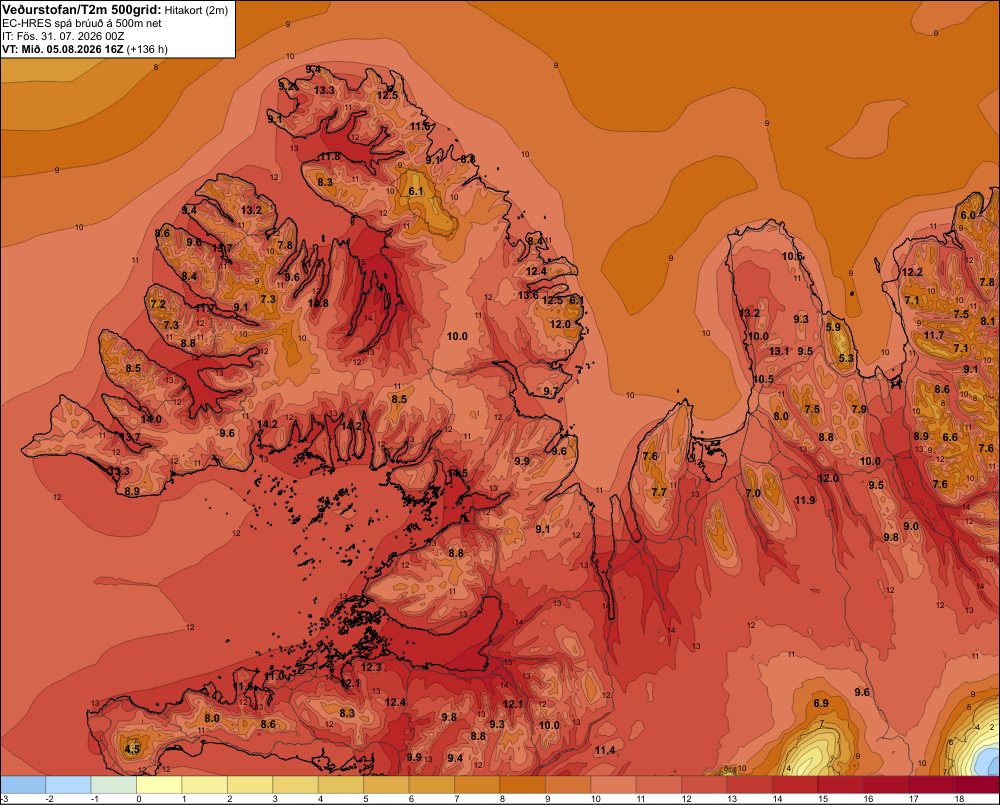Select the 5.3 temperature value on the map
The height and width of the screenshot is (805, 1000).
click(x=846, y=358)
